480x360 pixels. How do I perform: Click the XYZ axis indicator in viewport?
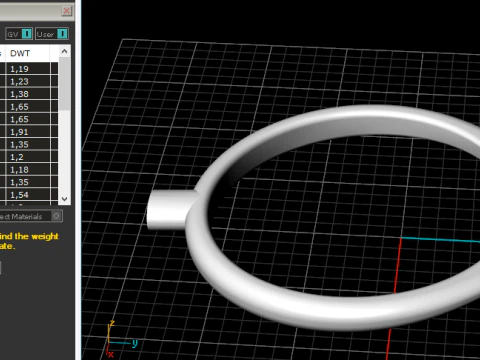click(x=121, y=339)
